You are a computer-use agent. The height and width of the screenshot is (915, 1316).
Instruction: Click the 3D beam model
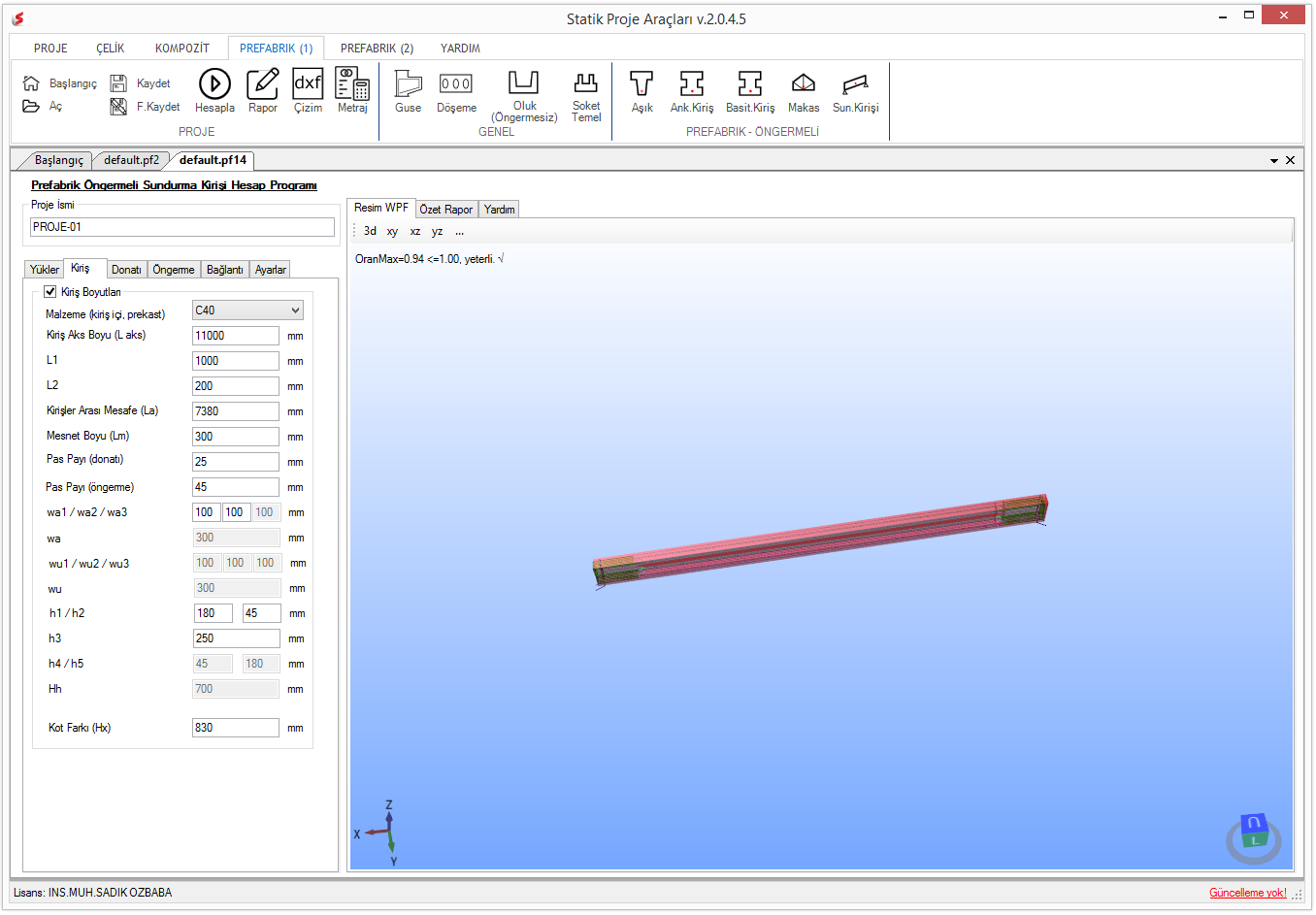[x=820, y=541]
